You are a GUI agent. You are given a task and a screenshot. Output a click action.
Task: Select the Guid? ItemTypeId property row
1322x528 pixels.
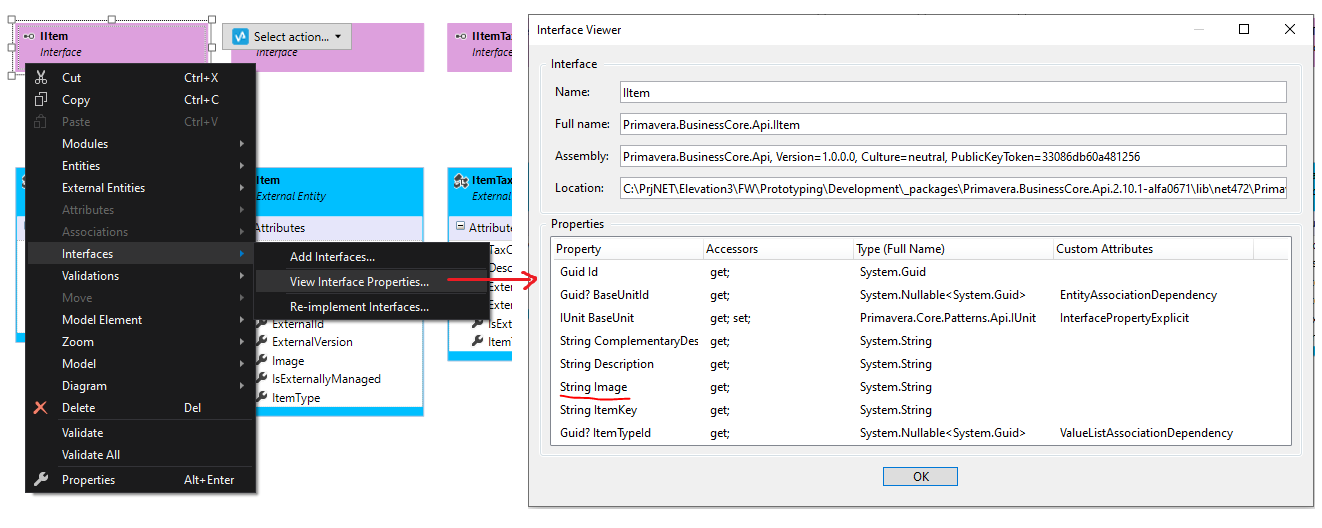point(920,433)
